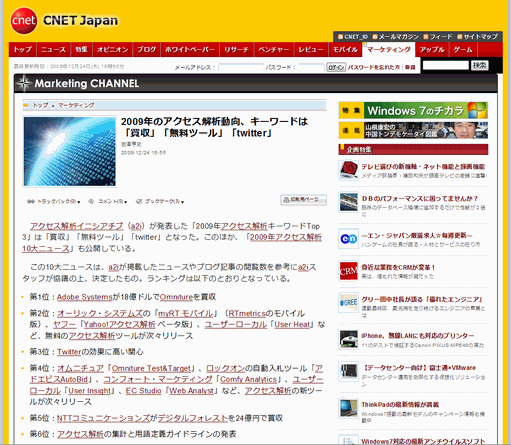Click the CRM red thumbnail icon
511x445 pixels.
[x=348, y=271]
